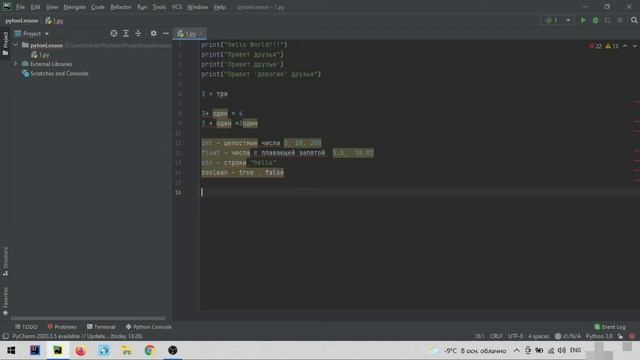The image size is (640, 360).
Task: Select Scratches and Consoles in tree
Action: tap(55, 73)
